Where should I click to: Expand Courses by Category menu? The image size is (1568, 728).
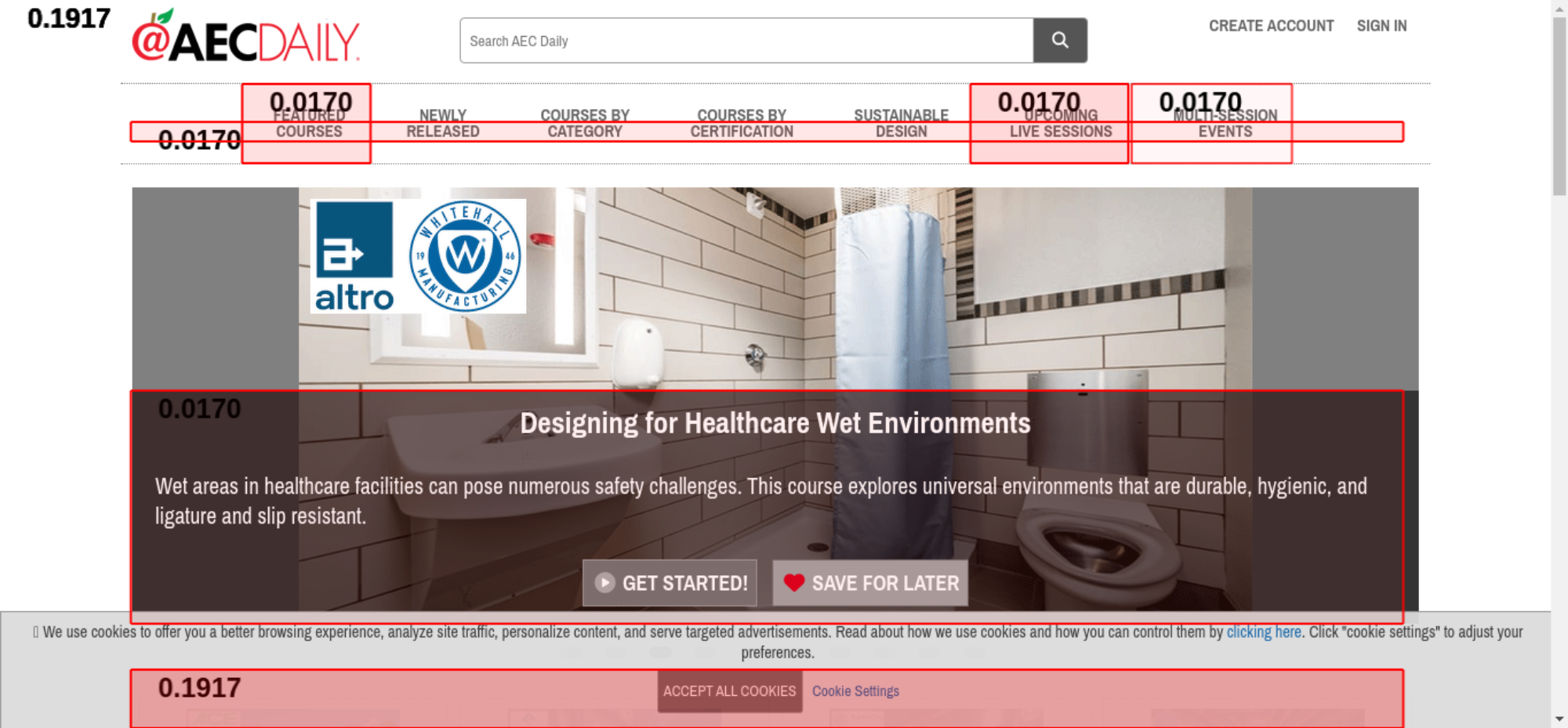[585, 124]
